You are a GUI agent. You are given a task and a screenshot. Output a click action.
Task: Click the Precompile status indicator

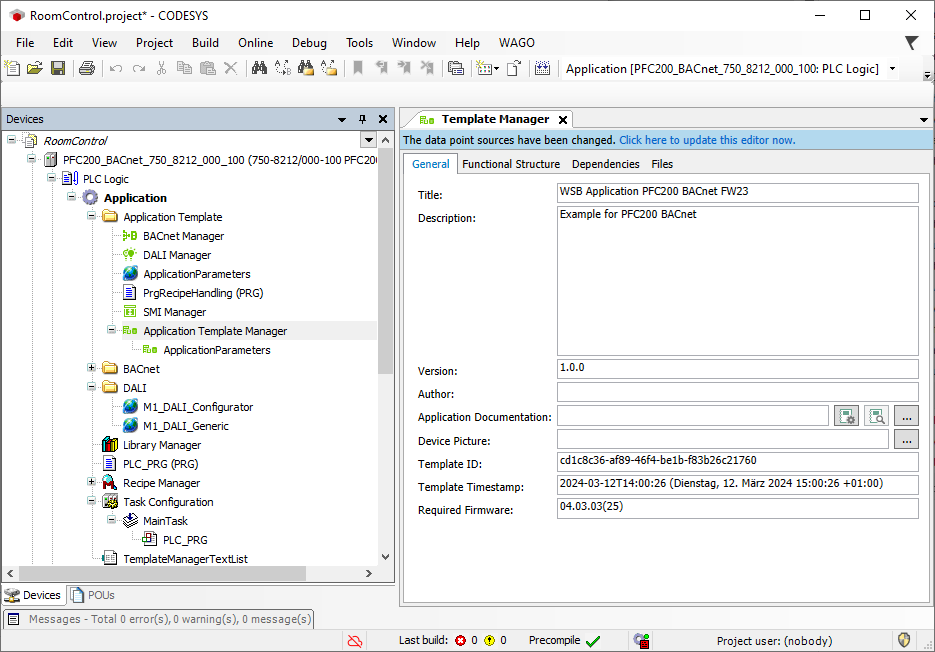coord(564,641)
